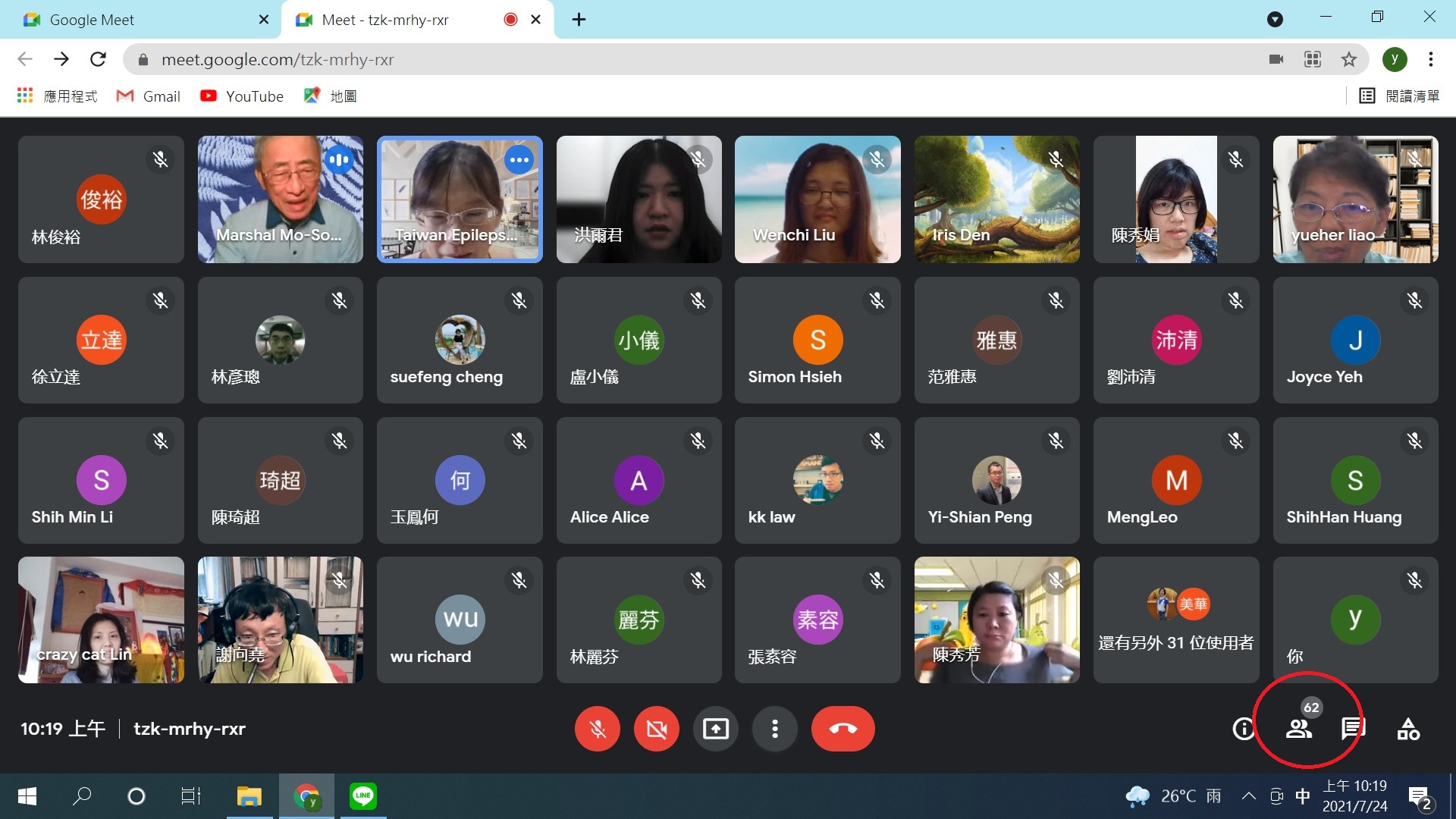Click the kk law profile avatar
Screen dimensions: 1456x819
(x=817, y=480)
